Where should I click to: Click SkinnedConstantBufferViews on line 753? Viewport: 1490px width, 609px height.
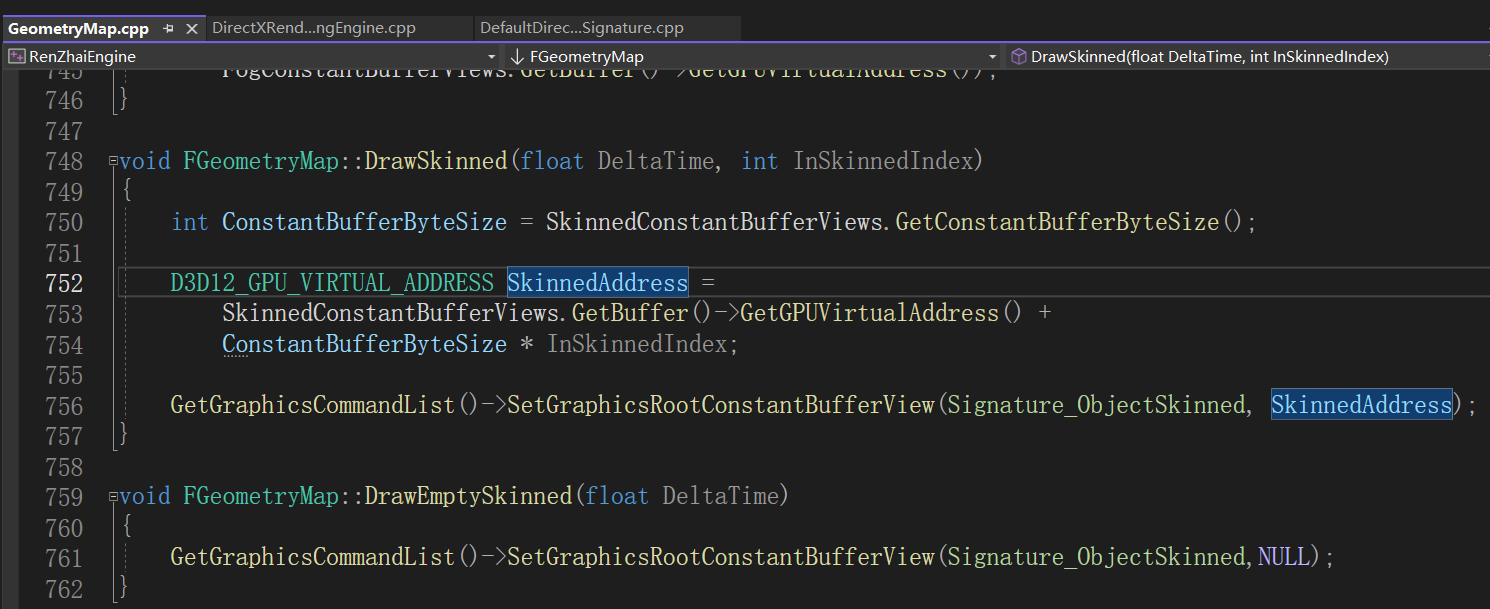coord(391,313)
